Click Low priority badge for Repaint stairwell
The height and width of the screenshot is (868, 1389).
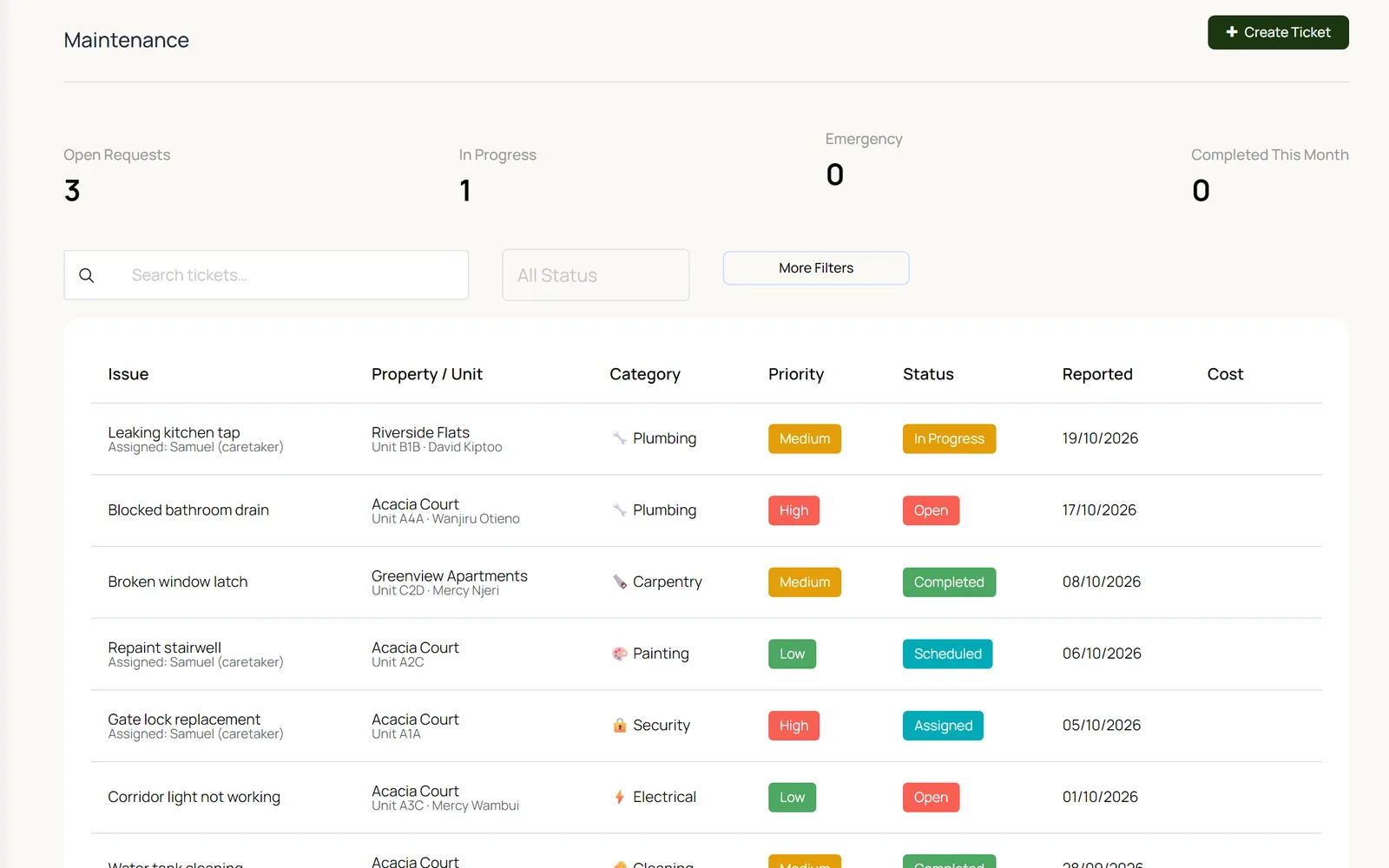792,654
